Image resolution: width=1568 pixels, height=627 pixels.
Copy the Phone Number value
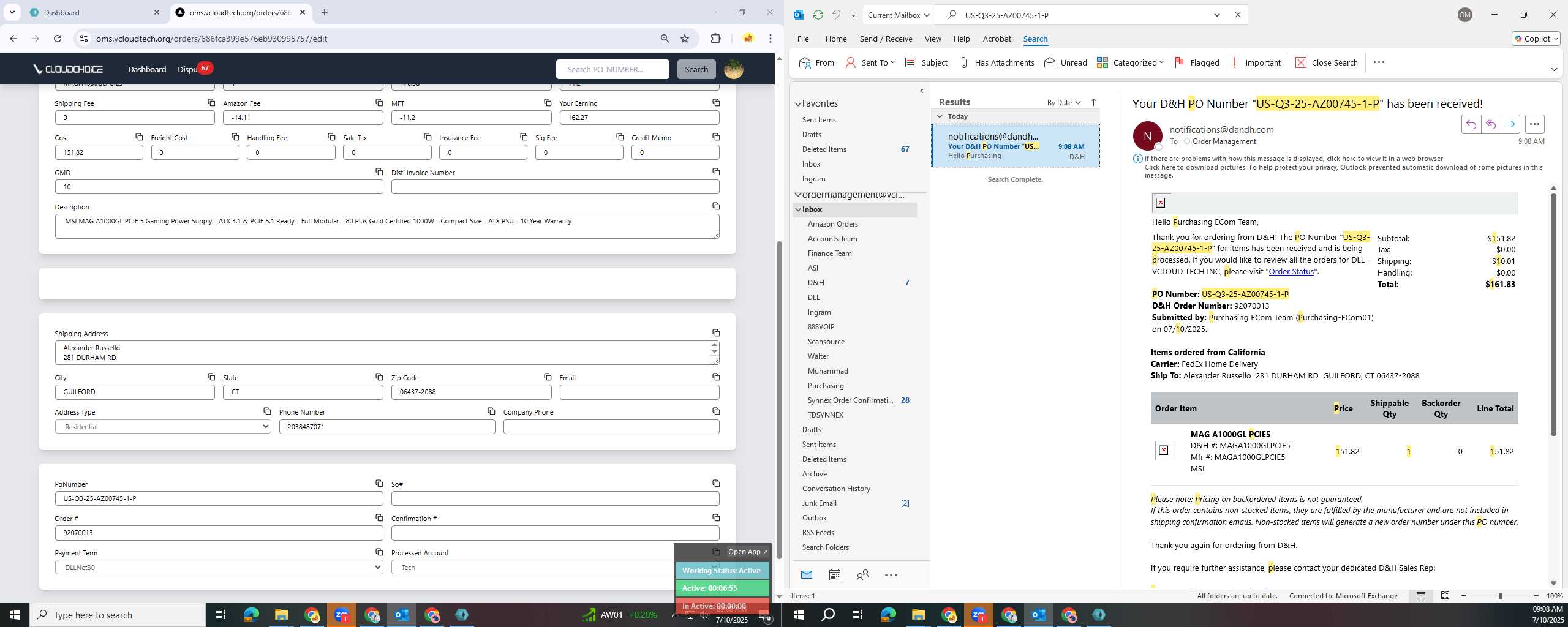point(491,411)
